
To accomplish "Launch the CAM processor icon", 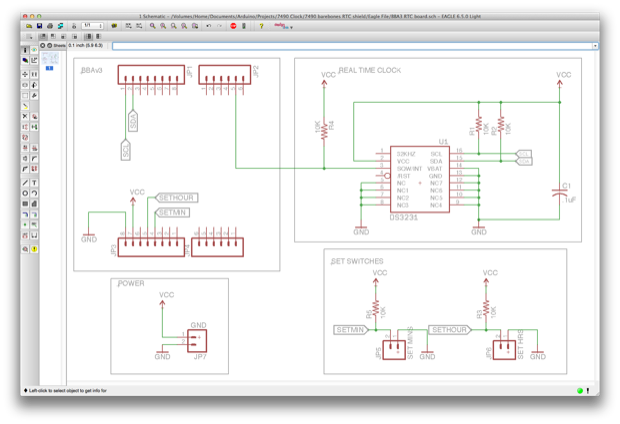I will click(x=60, y=26).
